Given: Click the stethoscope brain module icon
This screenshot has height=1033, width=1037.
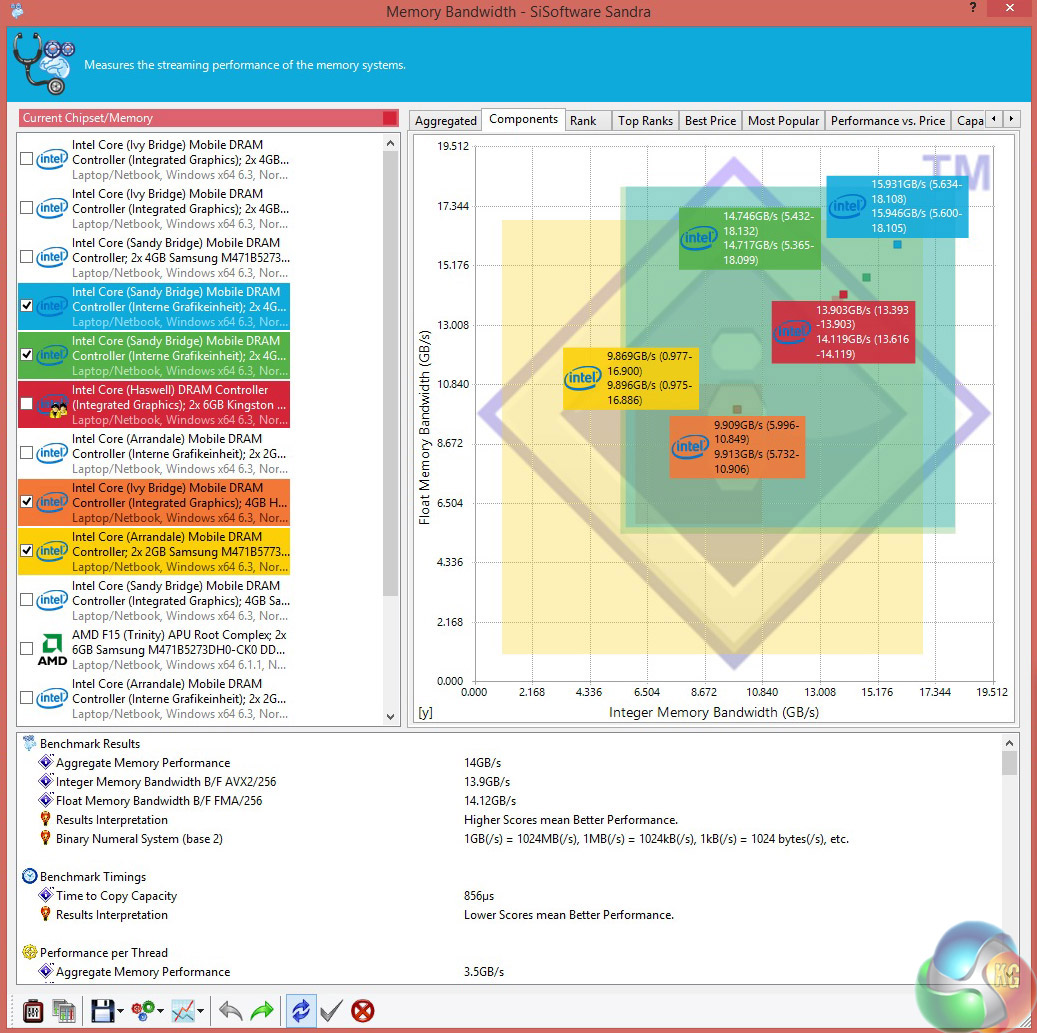Looking at the screenshot, I should pos(44,63).
